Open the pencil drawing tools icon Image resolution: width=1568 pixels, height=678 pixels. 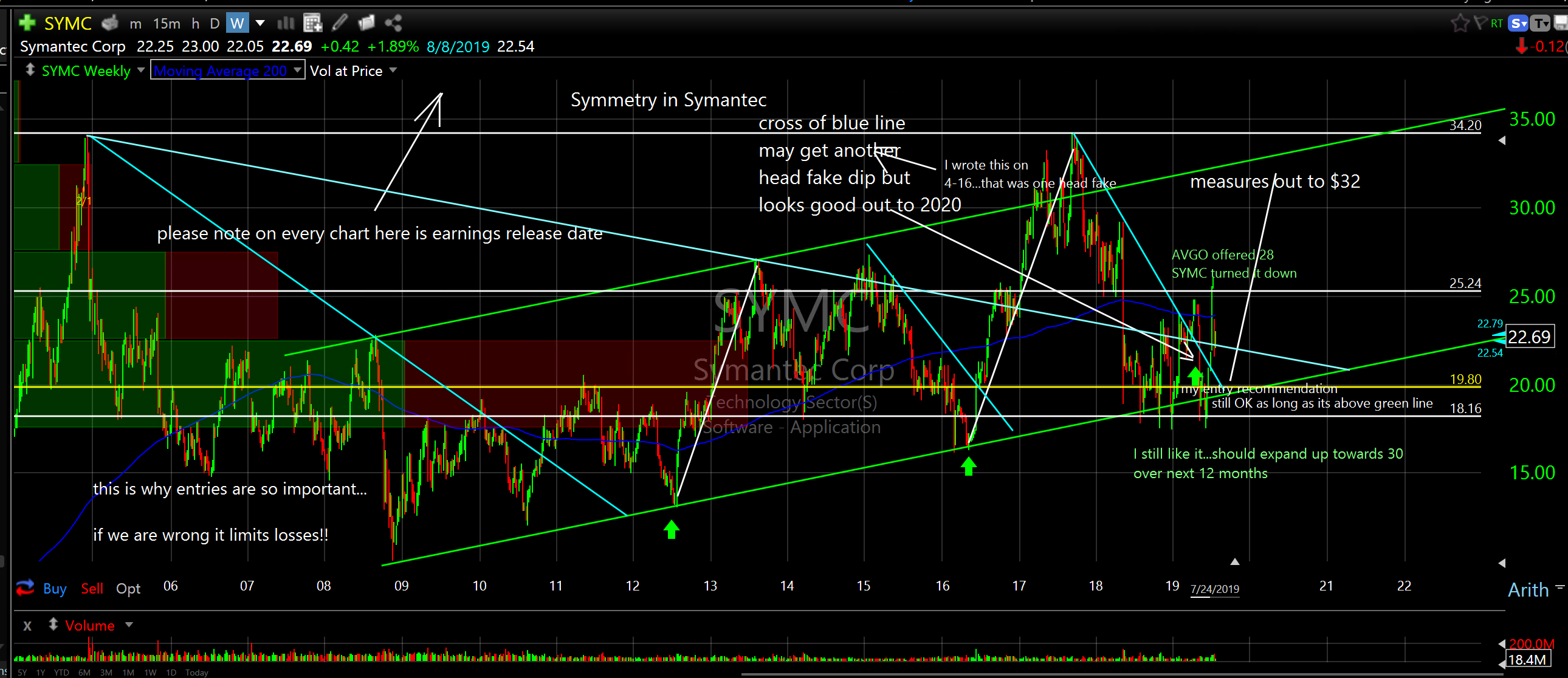coord(340,23)
